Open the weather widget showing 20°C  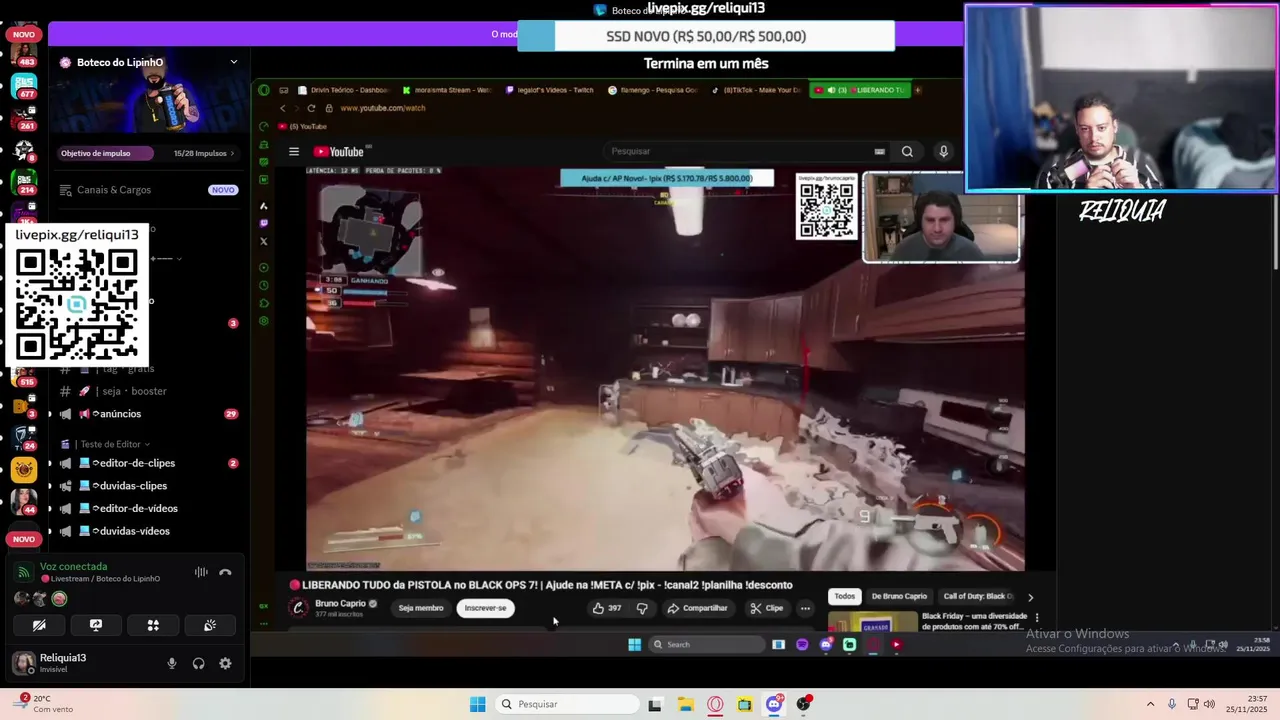(43, 704)
